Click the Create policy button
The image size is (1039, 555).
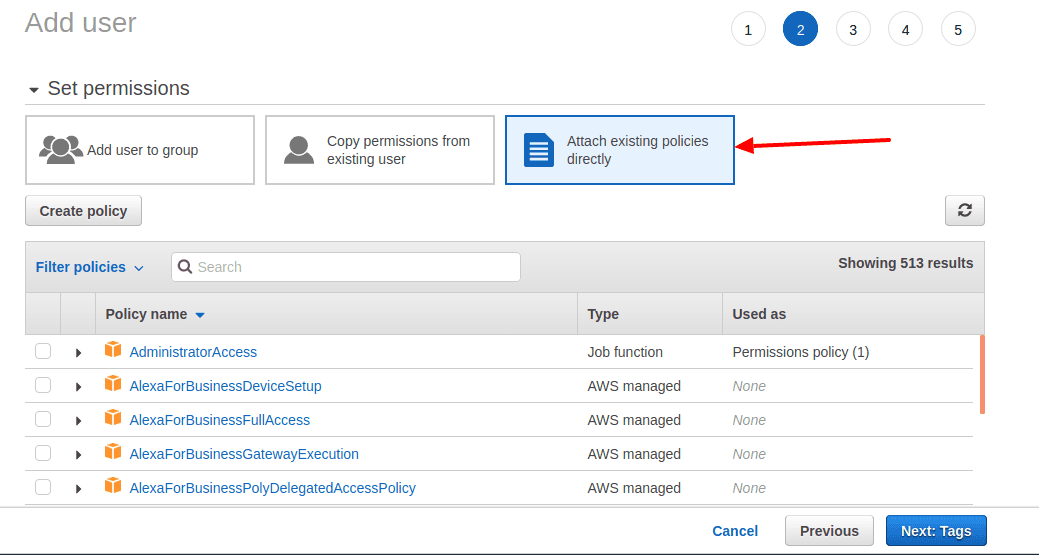point(83,211)
